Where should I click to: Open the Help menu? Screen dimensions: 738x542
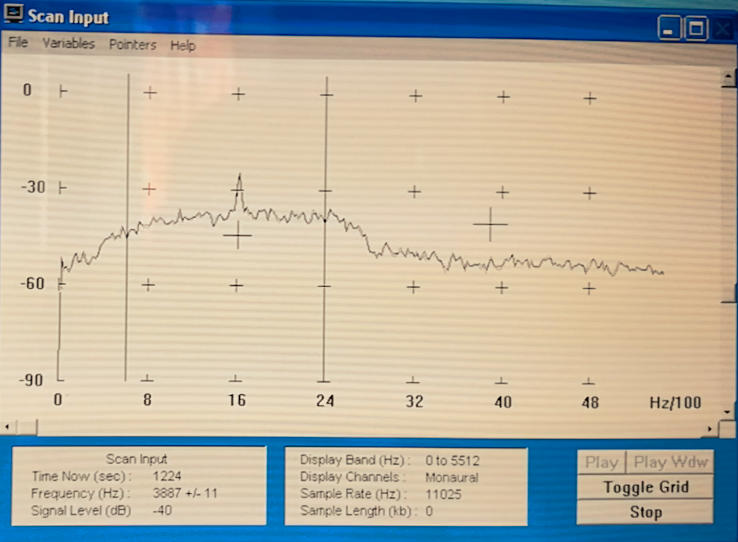pyautogui.click(x=183, y=46)
